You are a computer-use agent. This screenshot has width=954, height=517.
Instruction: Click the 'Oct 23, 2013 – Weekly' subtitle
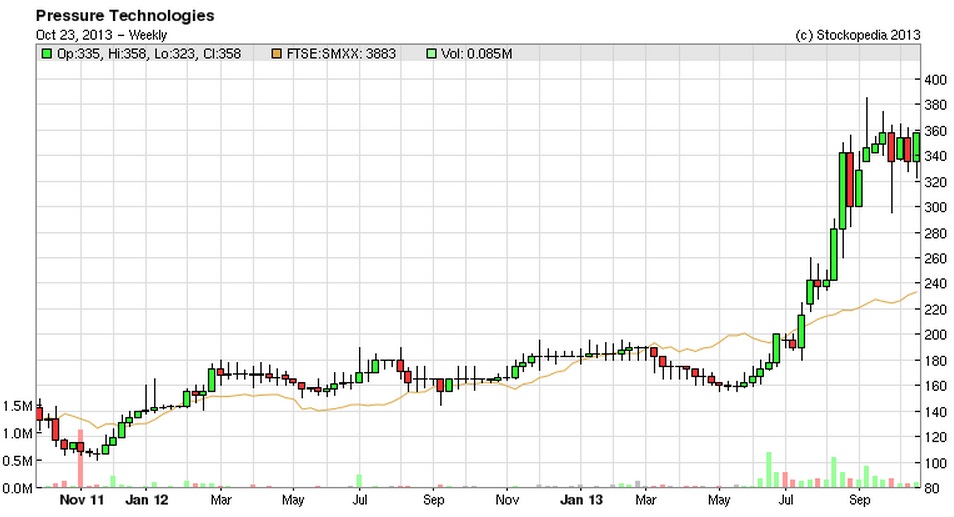(101, 35)
